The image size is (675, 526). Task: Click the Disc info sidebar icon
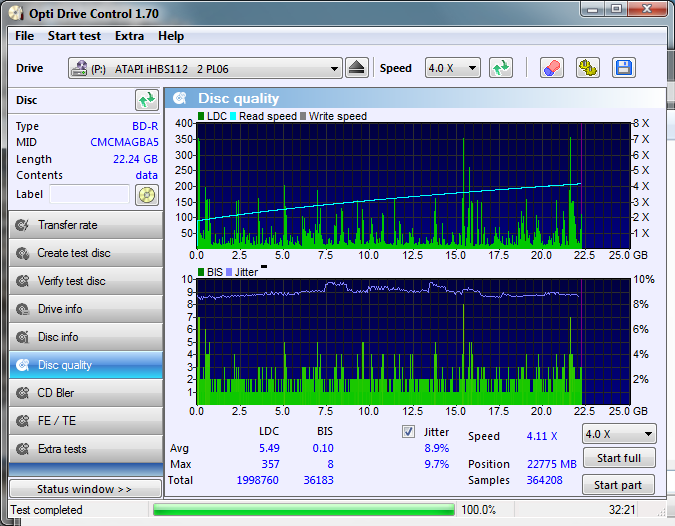click(22, 337)
